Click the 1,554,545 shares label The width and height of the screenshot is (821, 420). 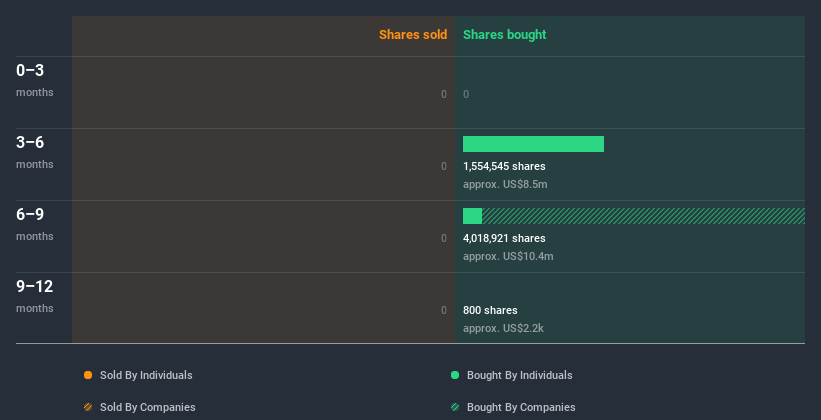pyautogui.click(x=504, y=166)
